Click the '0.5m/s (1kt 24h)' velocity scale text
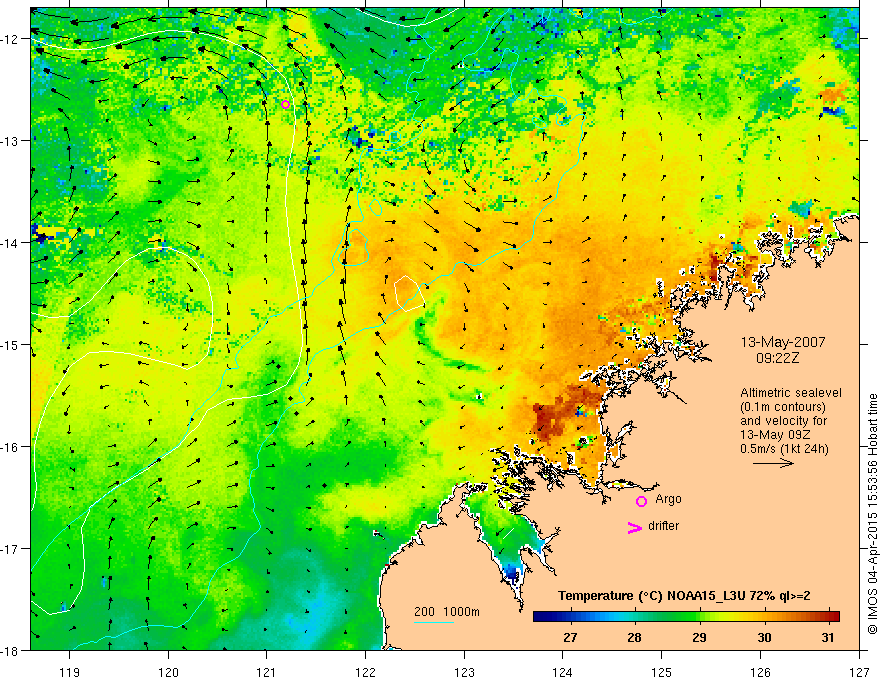 point(784,448)
